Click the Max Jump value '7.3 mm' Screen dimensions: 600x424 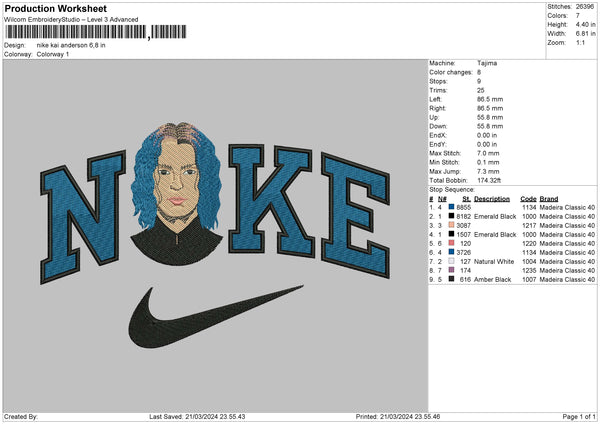pyautogui.click(x=488, y=171)
